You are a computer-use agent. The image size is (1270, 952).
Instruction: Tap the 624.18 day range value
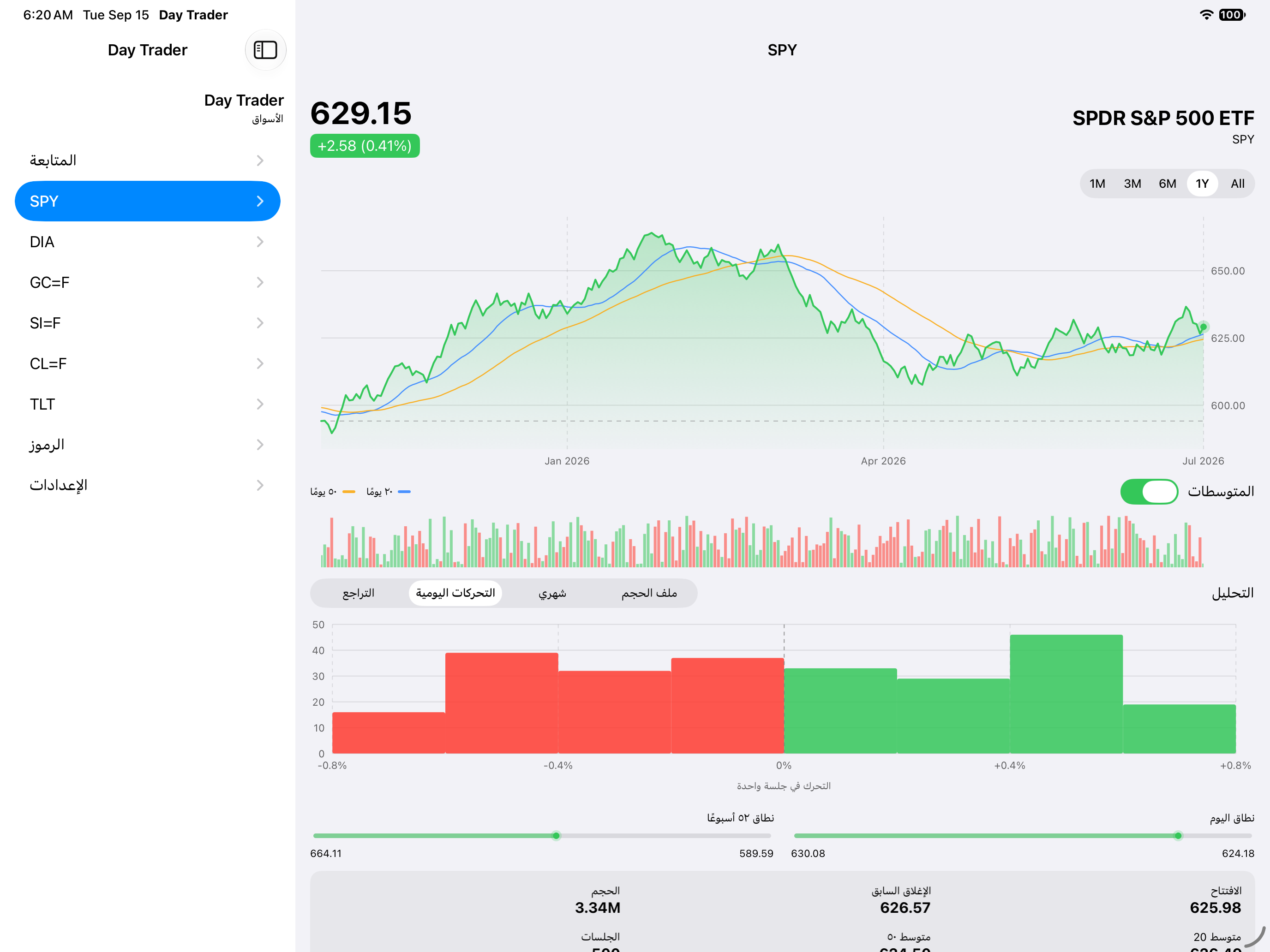pyautogui.click(x=1238, y=853)
